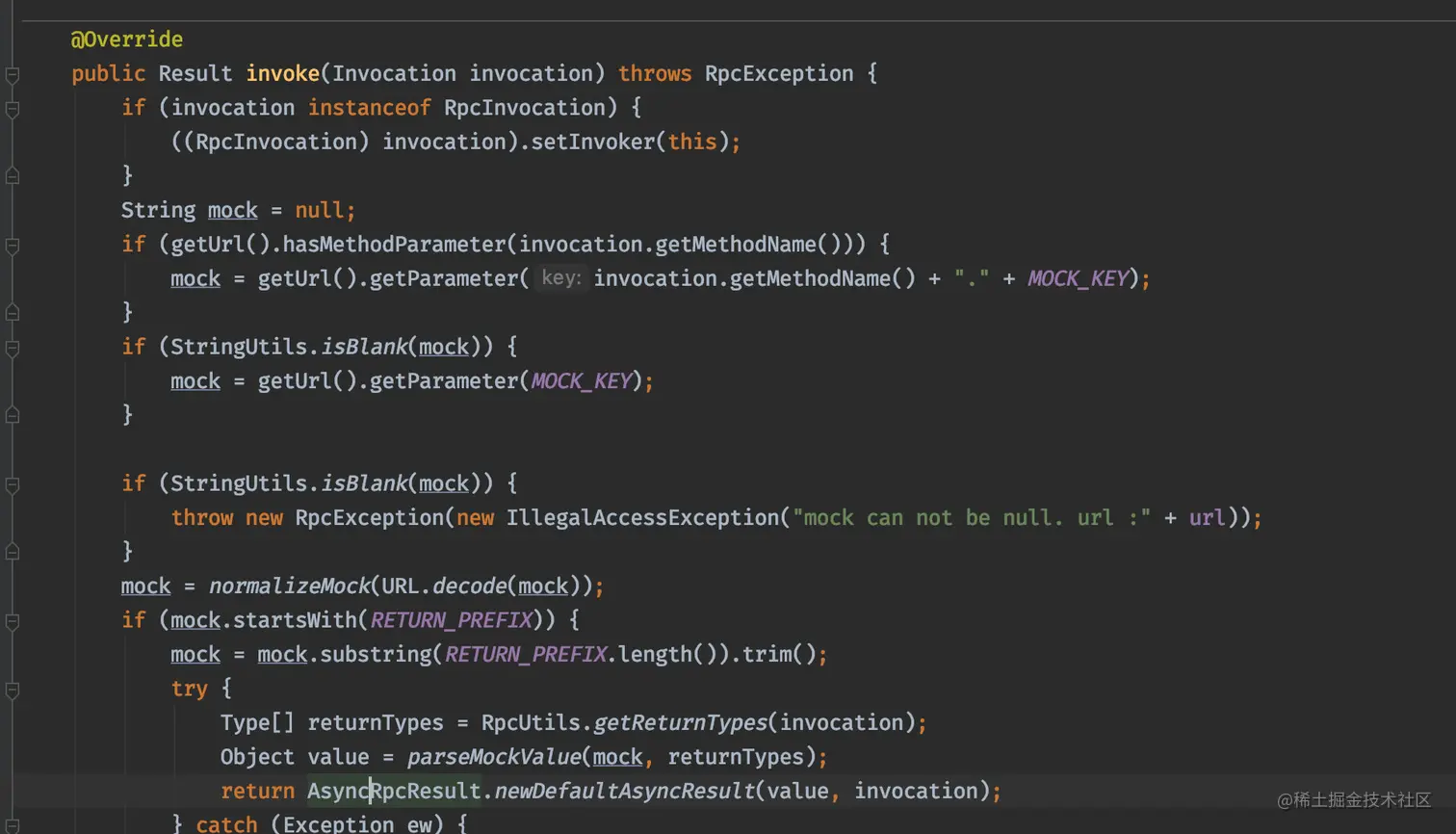Click the getReturnTypes method call
This screenshot has width=1456, height=834.
pyautogui.click(x=680, y=723)
